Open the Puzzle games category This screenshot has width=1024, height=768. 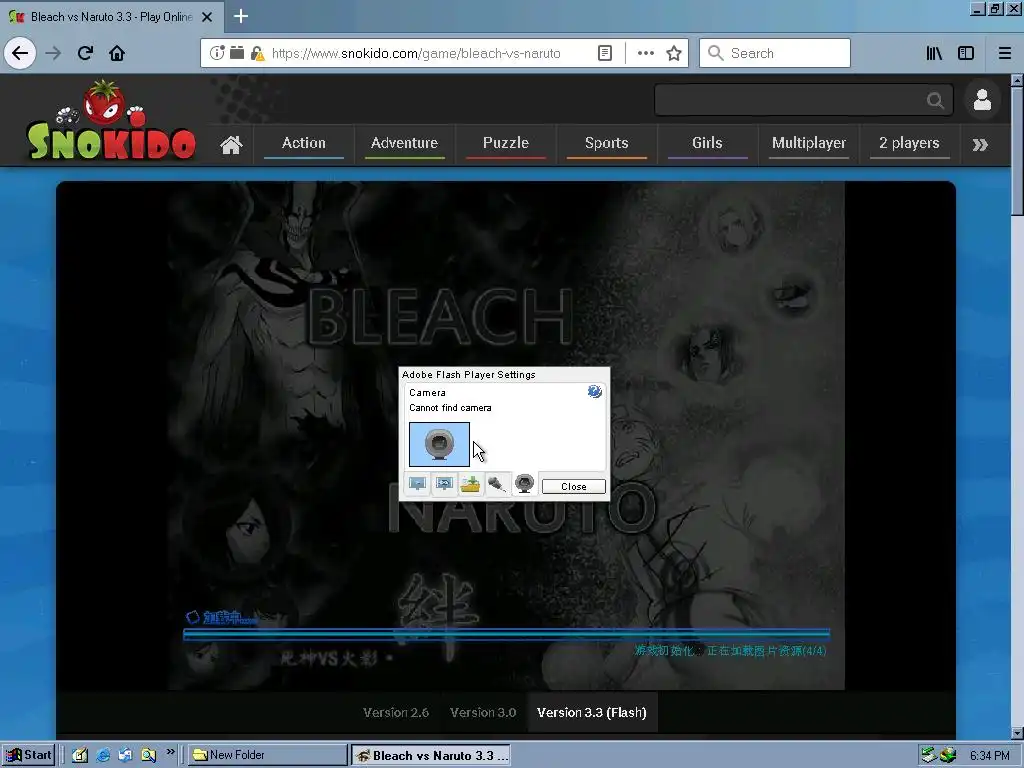pos(505,143)
